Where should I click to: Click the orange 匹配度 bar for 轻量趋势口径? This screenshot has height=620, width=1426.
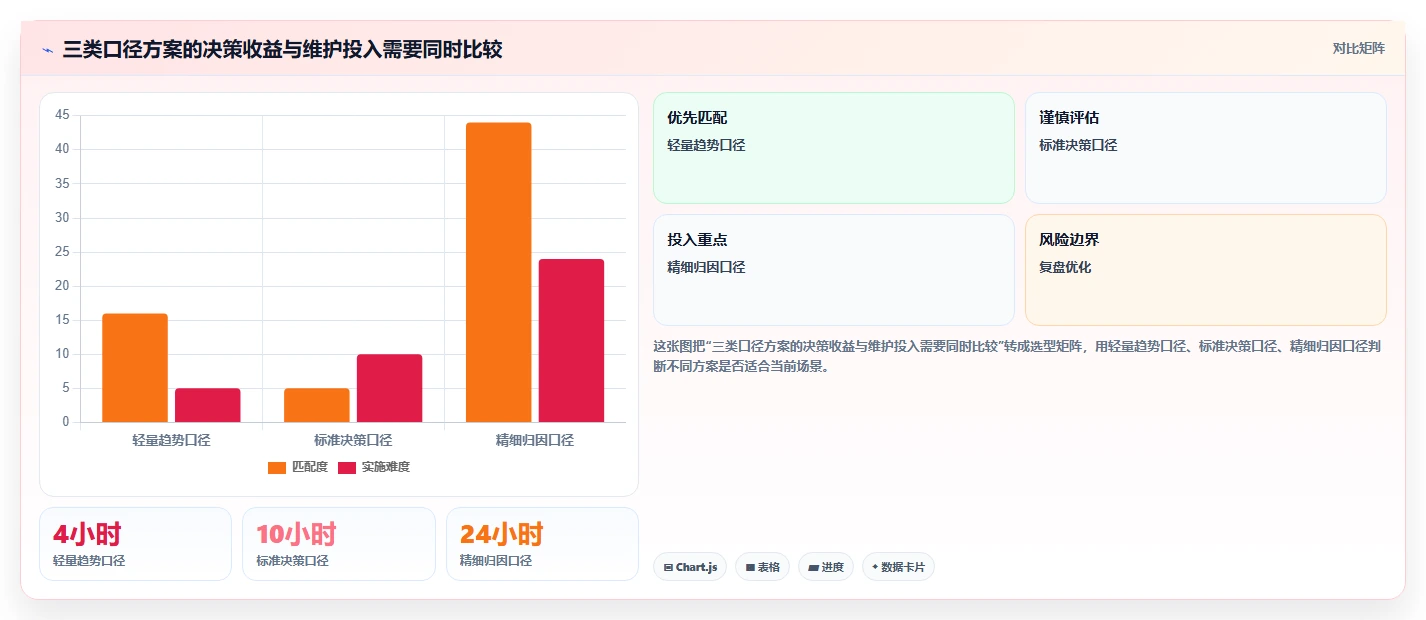point(135,368)
